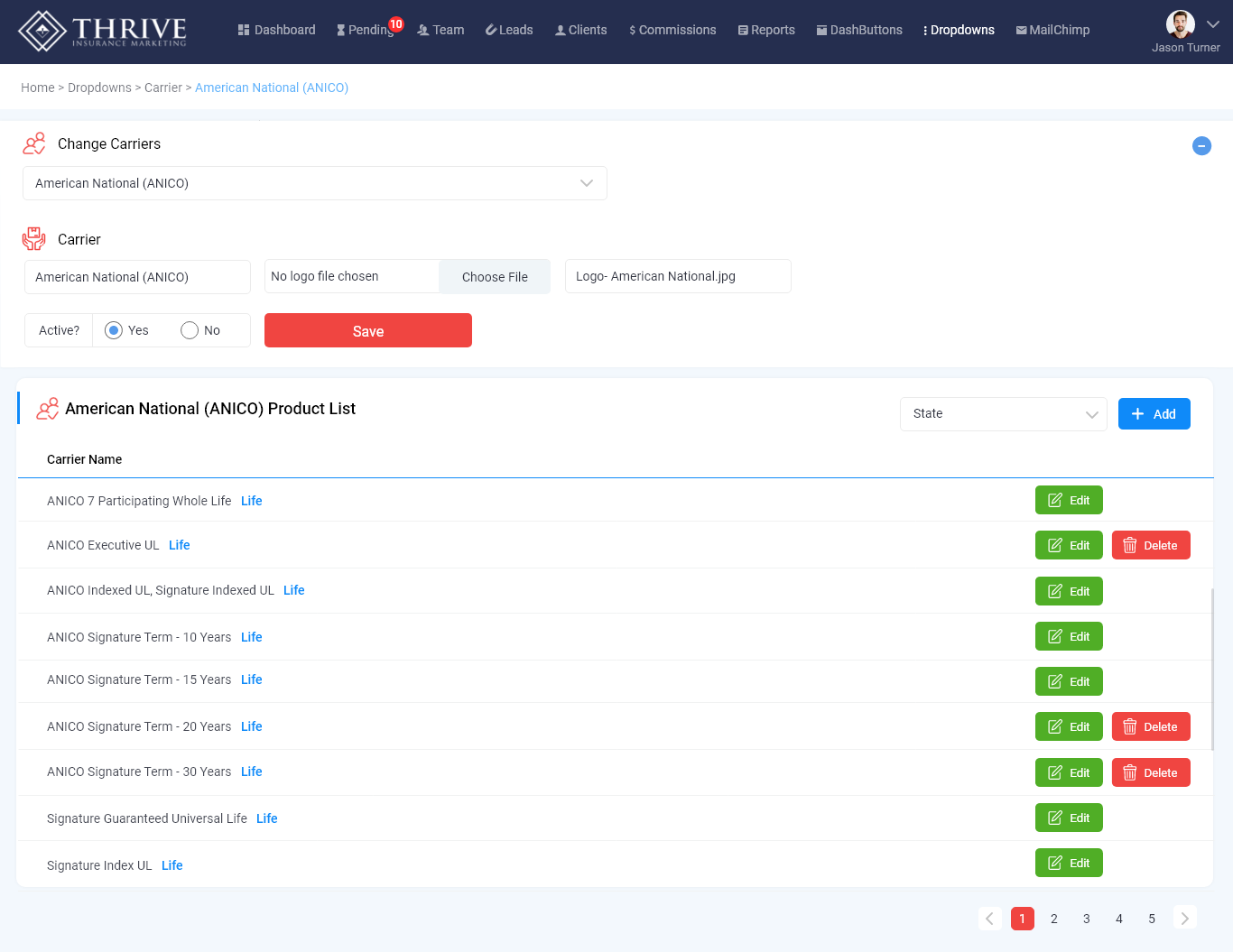The width and height of the screenshot is (1233, 952).
Task: Click the Carrier breadcrumb link
Action: (163, 88)
